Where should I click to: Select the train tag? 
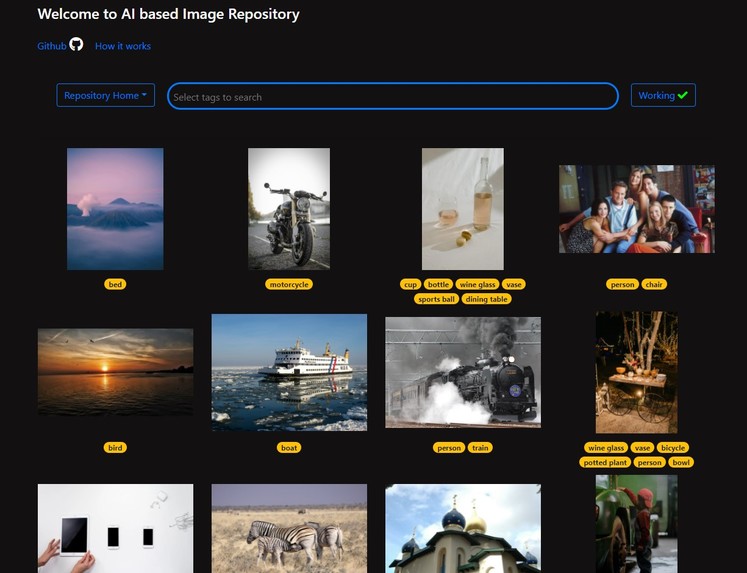click(480, 448)
